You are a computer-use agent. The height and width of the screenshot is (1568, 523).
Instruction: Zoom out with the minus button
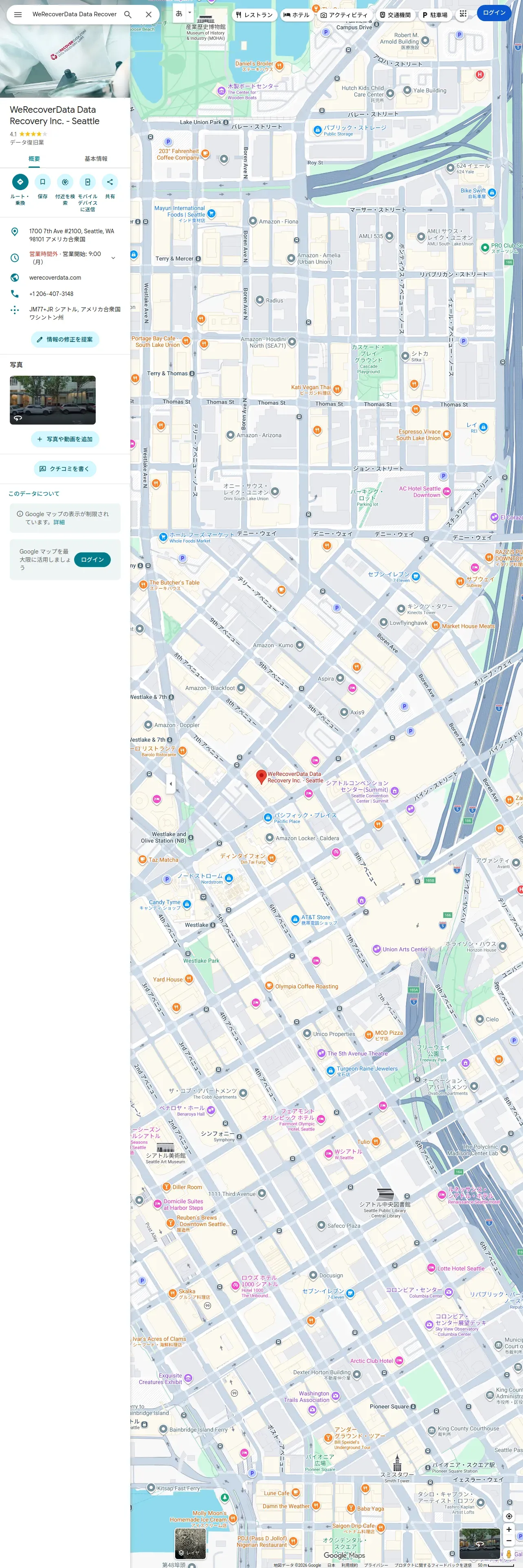509,1541
